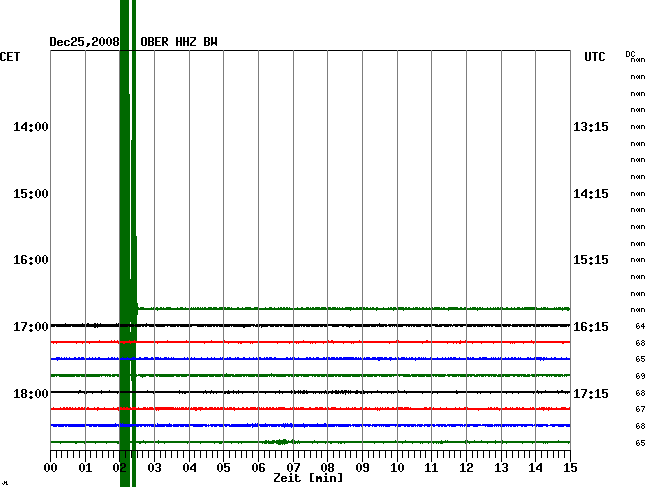Viewport: 650px width, 494px height.
Task: Click minute label 04 on the axis
Action: coord(189,467)
